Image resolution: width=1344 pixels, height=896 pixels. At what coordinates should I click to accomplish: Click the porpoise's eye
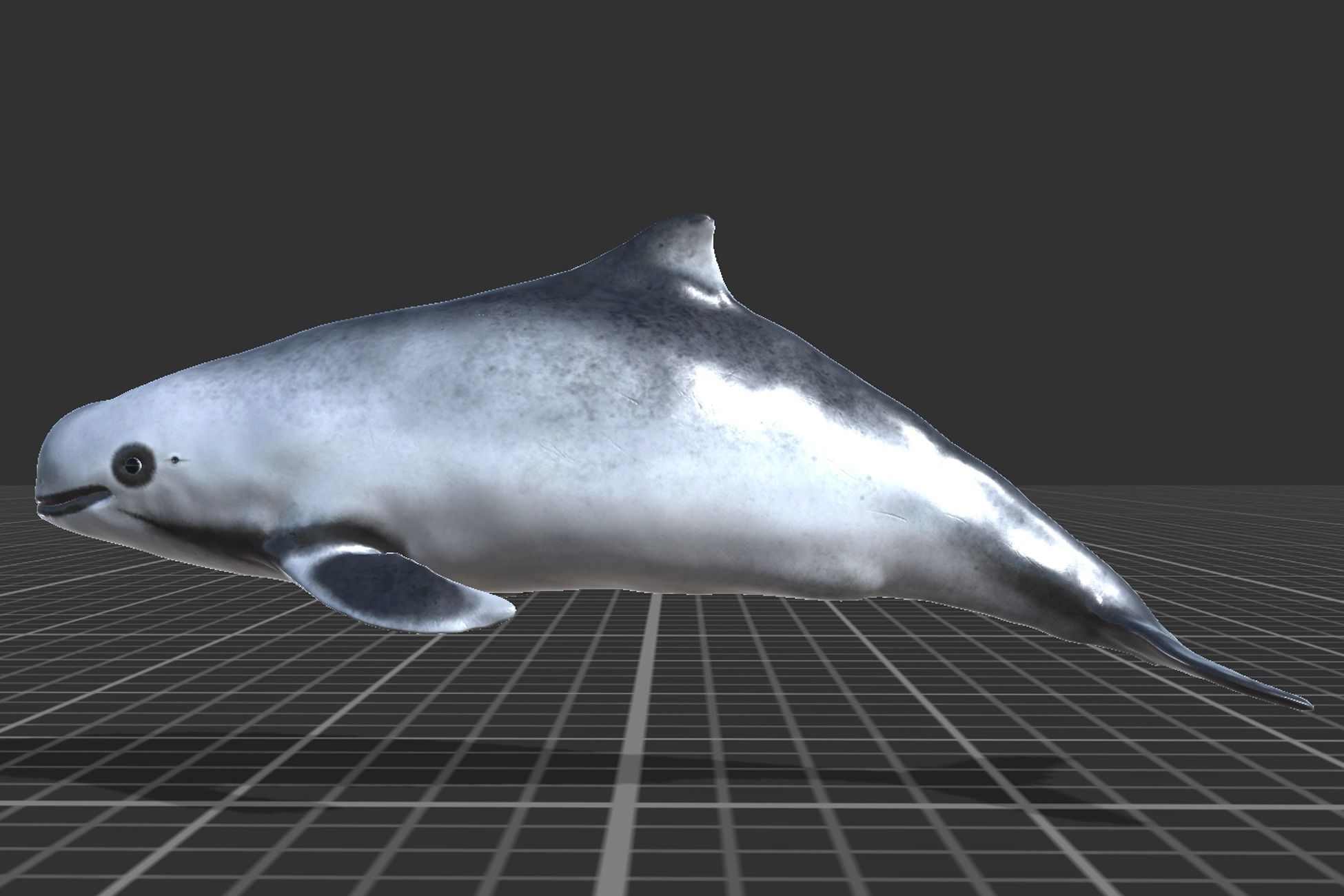click(x=133, y=466)
